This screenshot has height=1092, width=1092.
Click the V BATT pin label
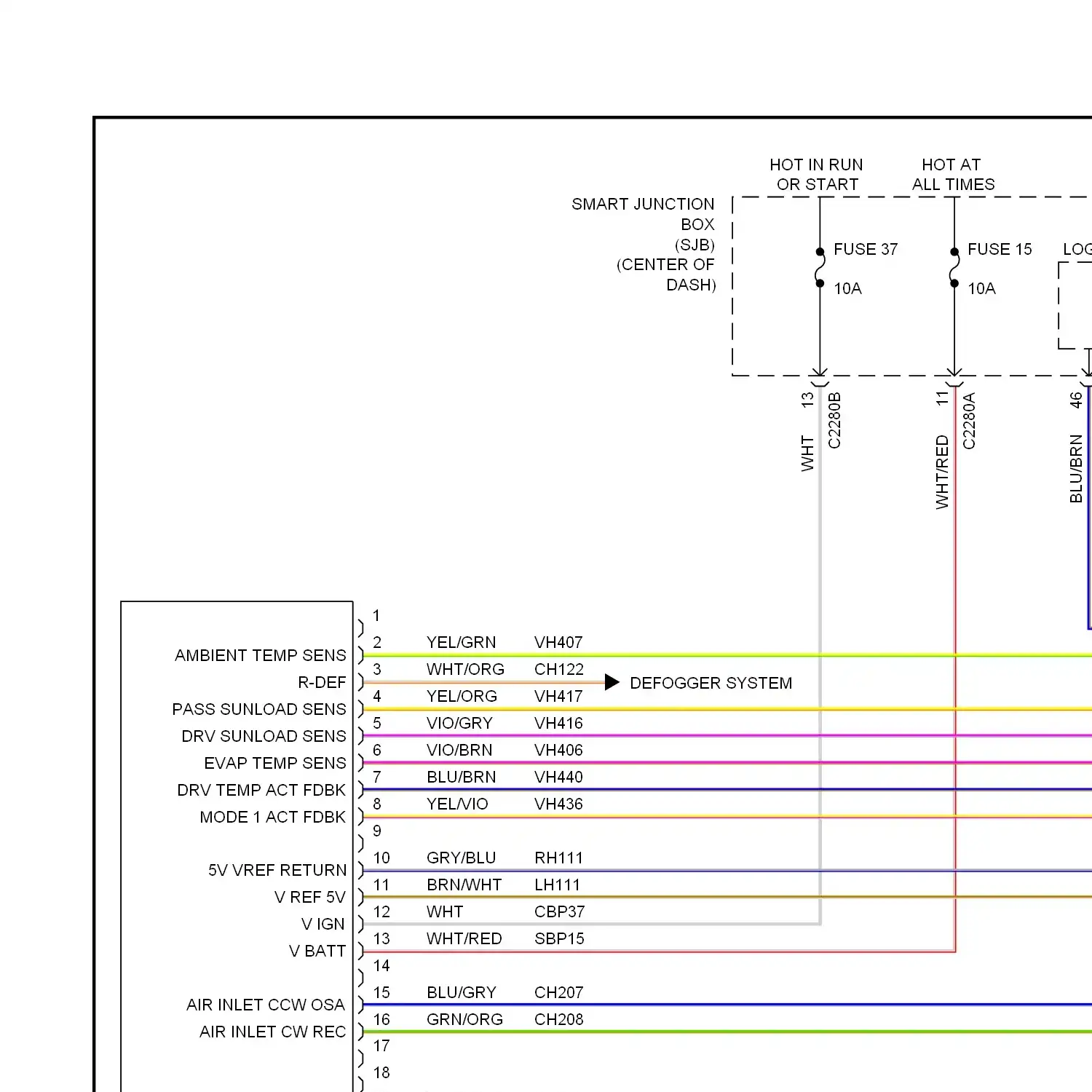[317, 951]
